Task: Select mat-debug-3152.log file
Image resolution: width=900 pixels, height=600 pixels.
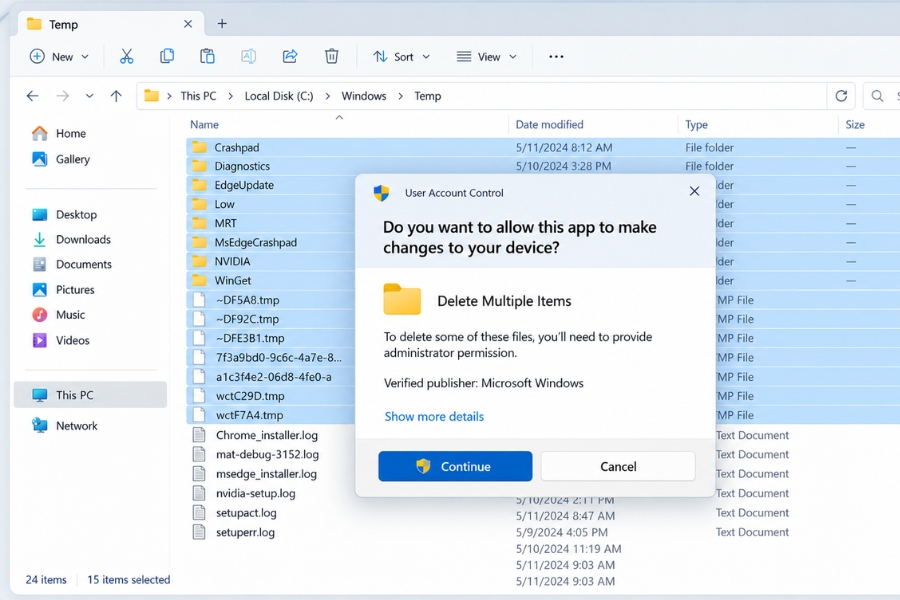Action: pos(267,454)
